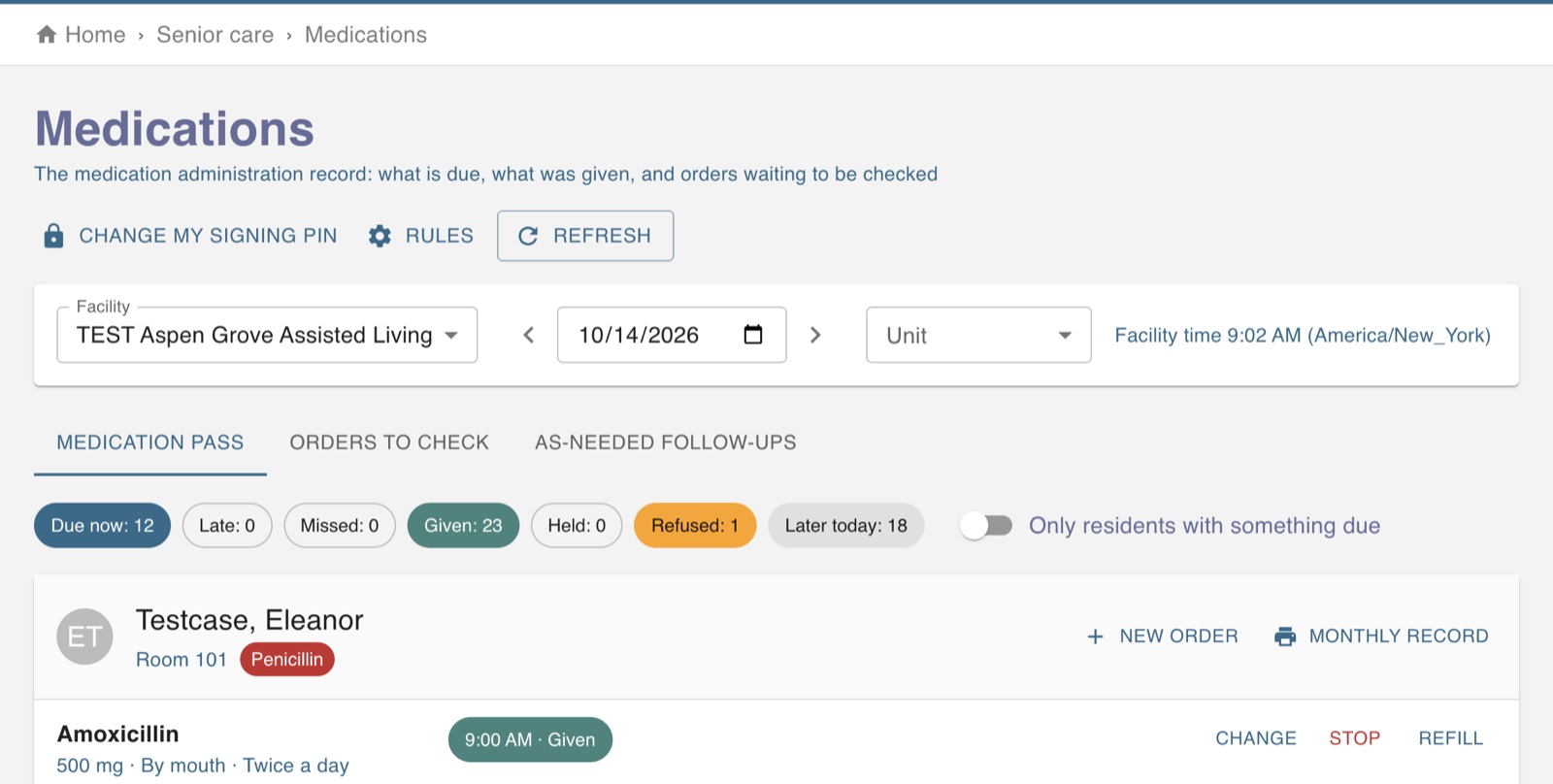Toggle Only residents with something due switch

click(x=986, y=526)
